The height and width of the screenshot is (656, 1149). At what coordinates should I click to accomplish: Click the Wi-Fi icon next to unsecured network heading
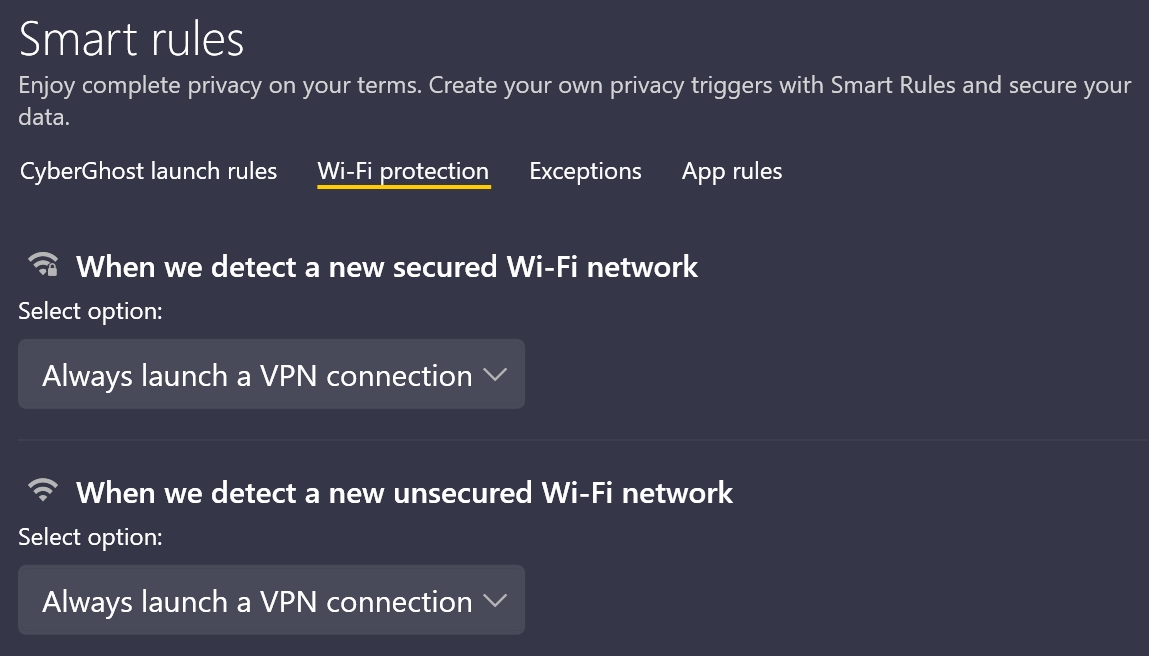[42, 491]
